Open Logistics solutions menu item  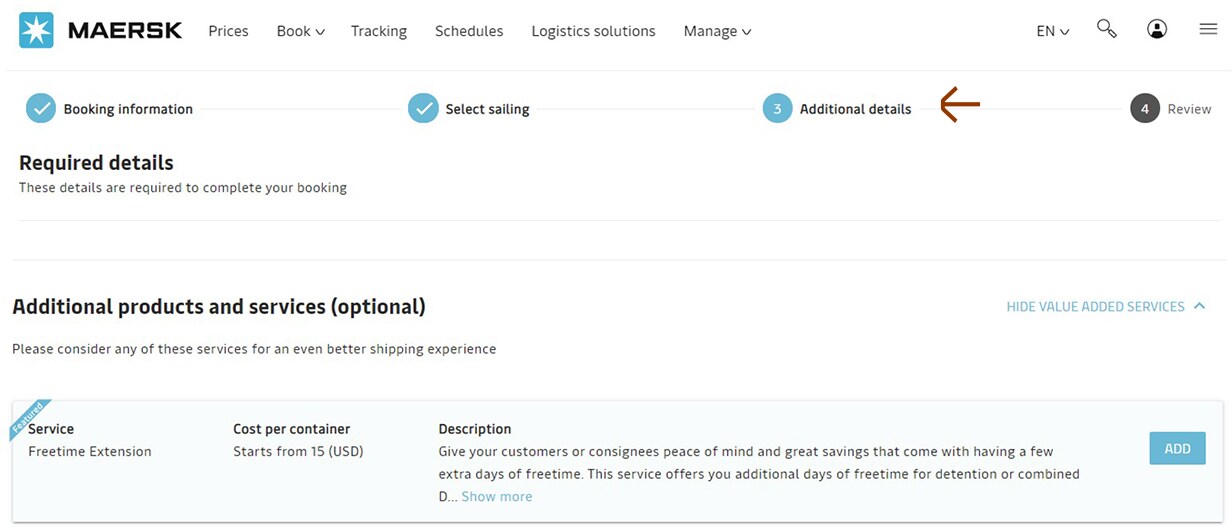point(593,31)
